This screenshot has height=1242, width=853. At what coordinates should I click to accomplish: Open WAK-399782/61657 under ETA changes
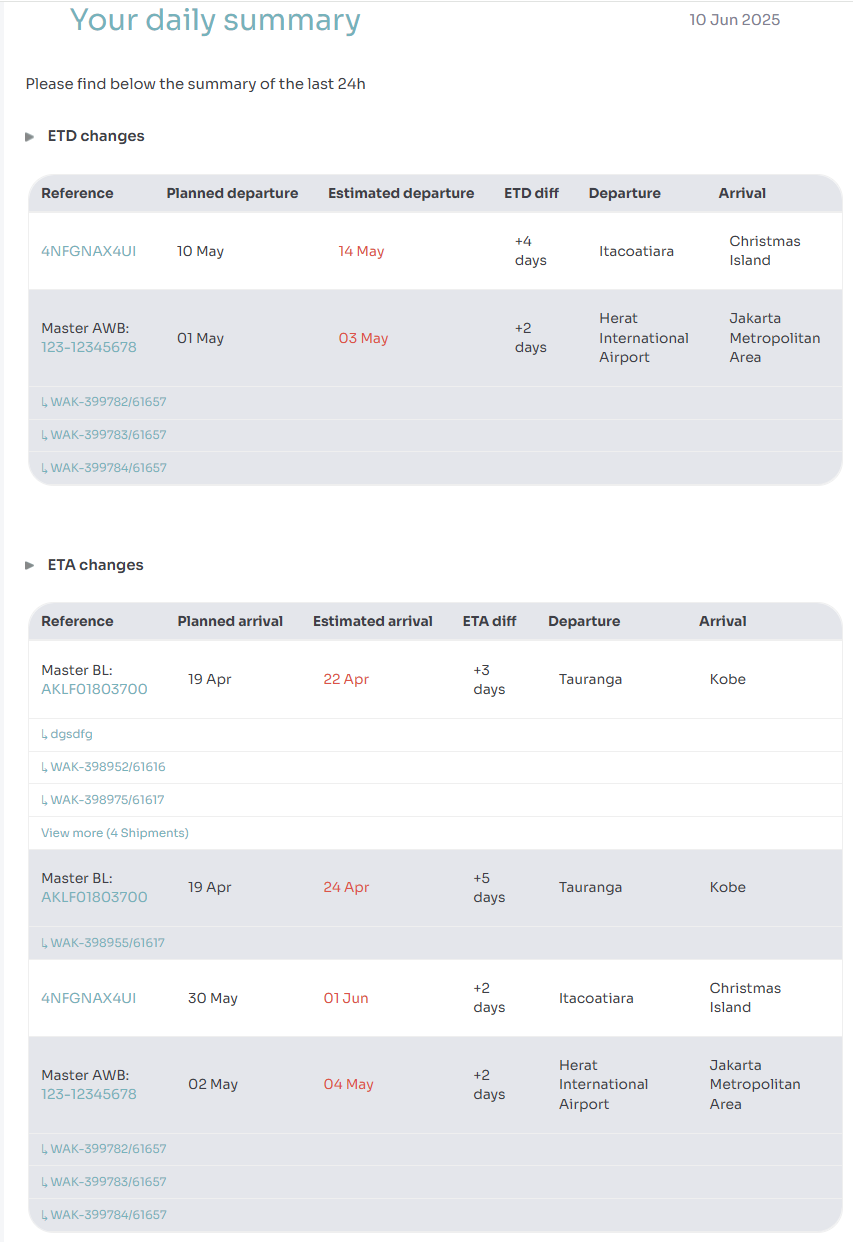click(104, 1149)
